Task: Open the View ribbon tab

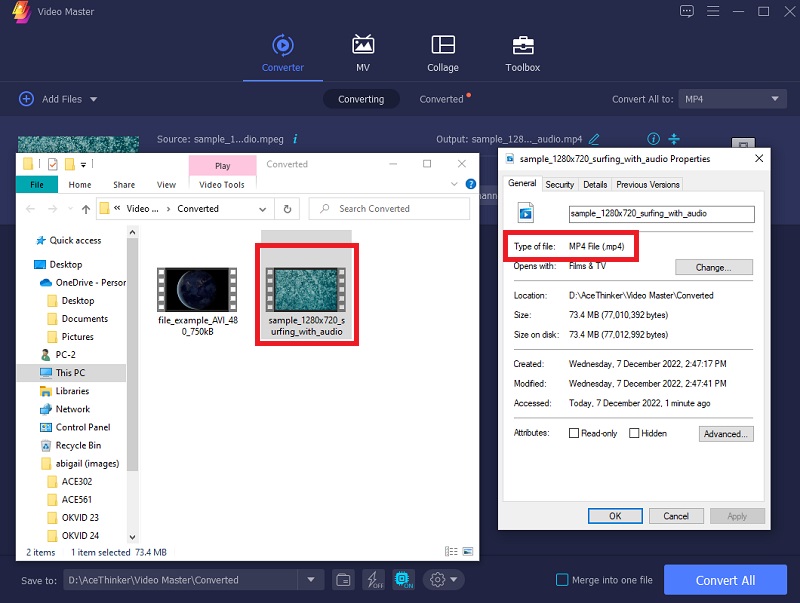Action: pos(166,185)
